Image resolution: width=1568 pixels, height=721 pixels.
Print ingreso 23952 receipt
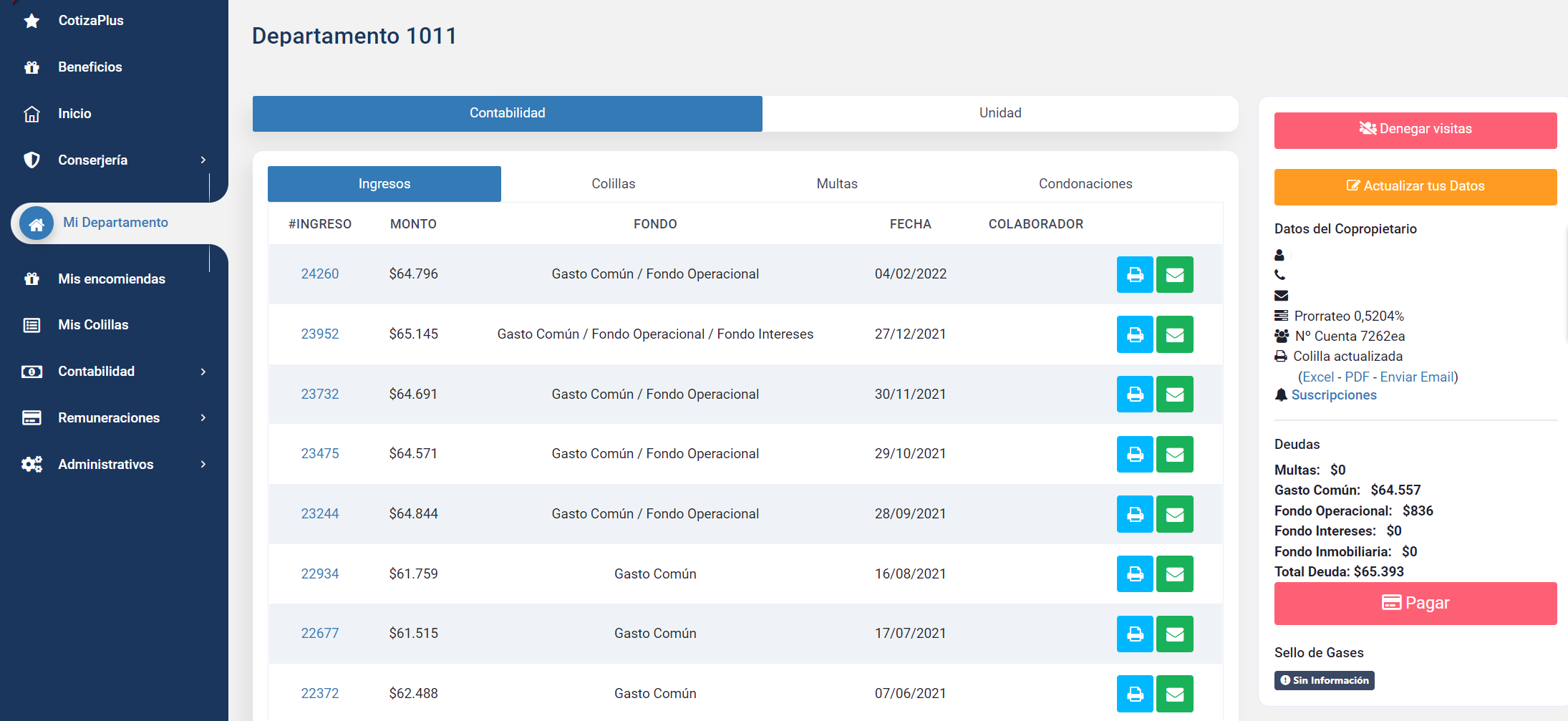coord(1135,334)
